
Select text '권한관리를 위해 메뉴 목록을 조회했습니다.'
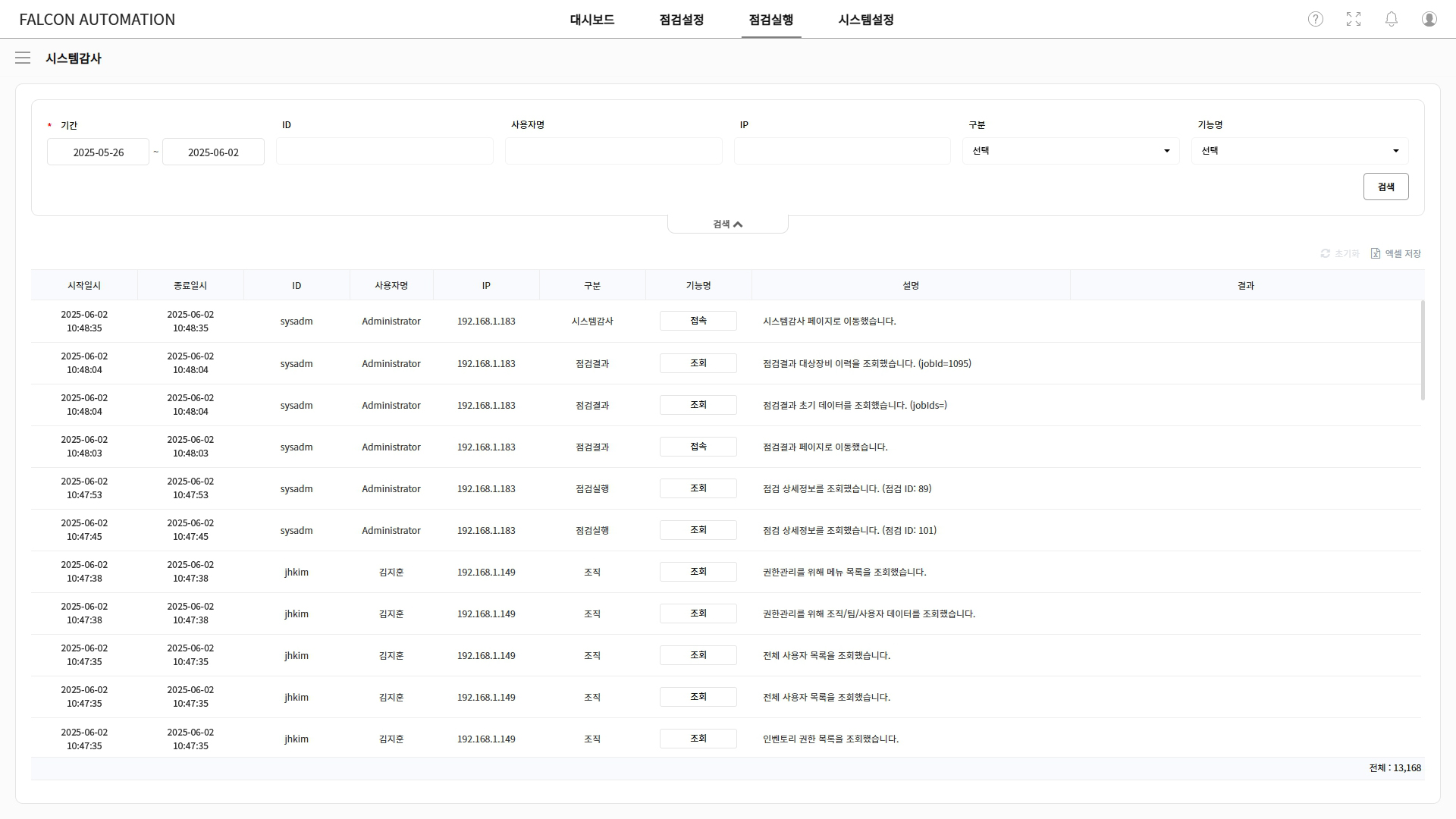pos(845,572)
